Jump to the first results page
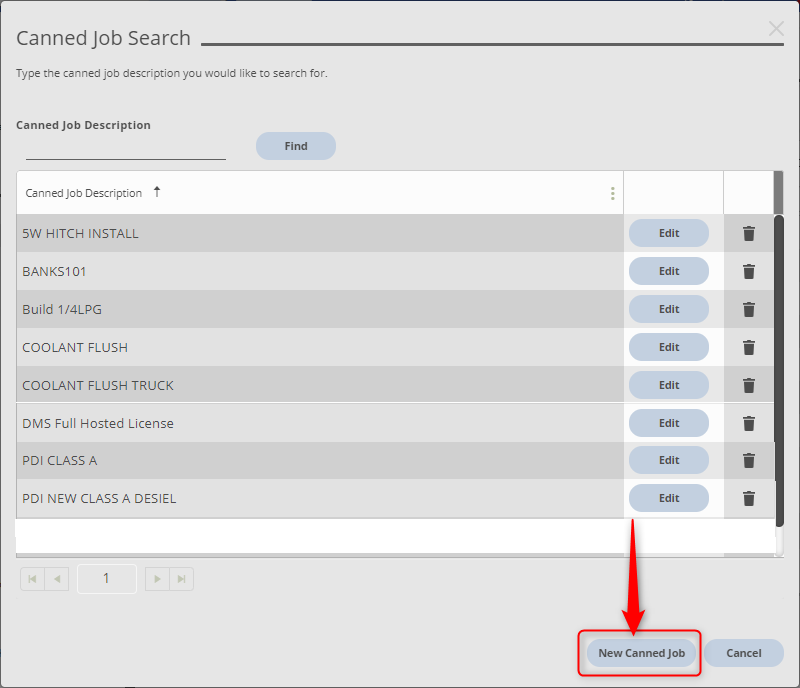 click(x=32, y=578)
